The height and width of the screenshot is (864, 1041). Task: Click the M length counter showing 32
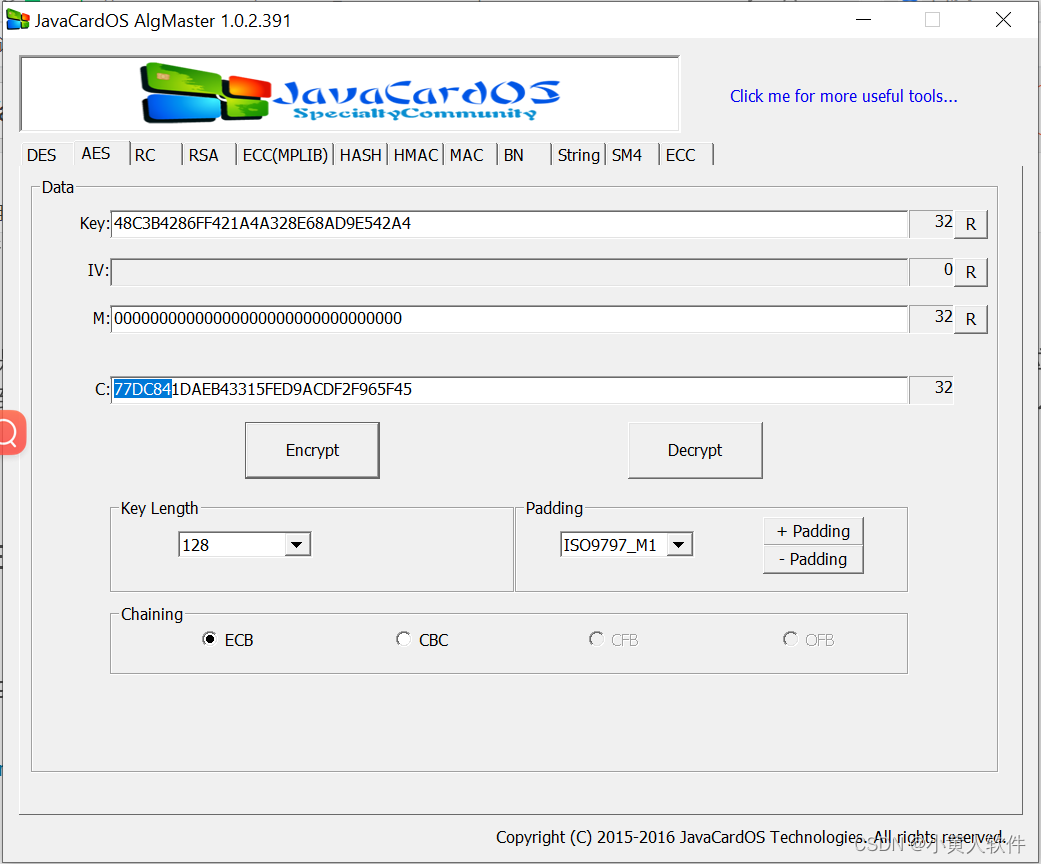click(x=931, y=317)
